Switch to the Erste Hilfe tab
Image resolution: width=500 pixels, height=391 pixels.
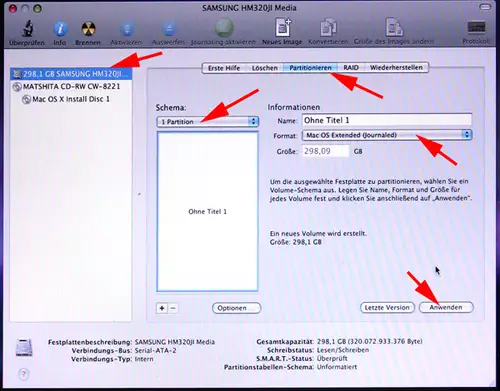[x=224, y=68]
